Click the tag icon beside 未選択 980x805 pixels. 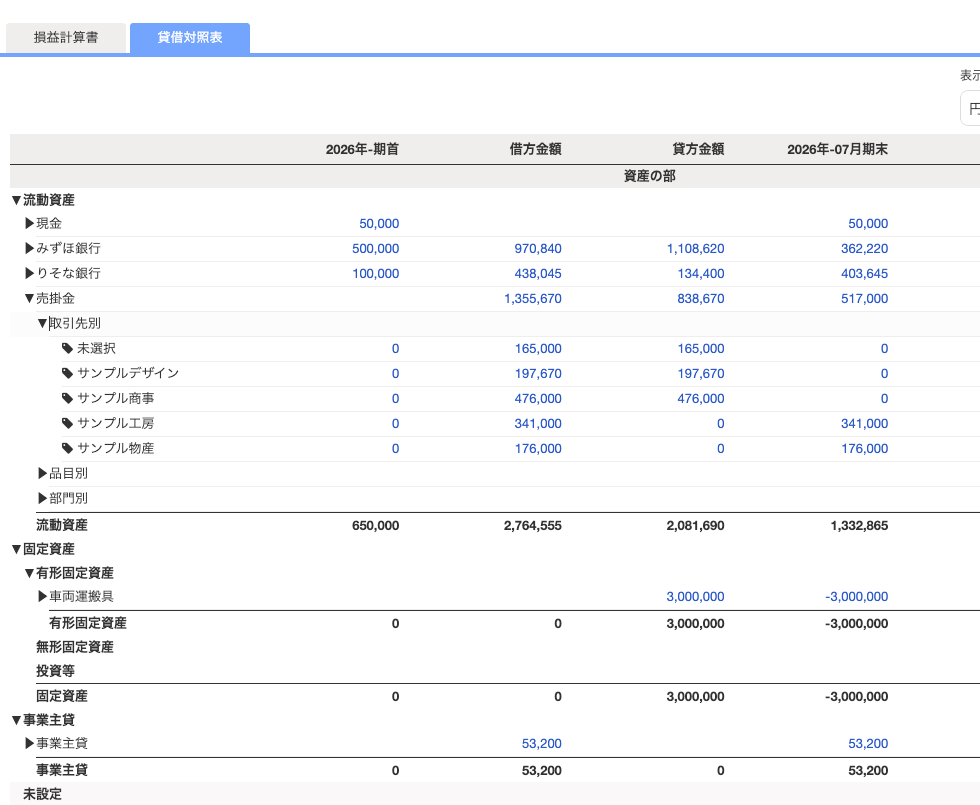[x=68, y=348]
